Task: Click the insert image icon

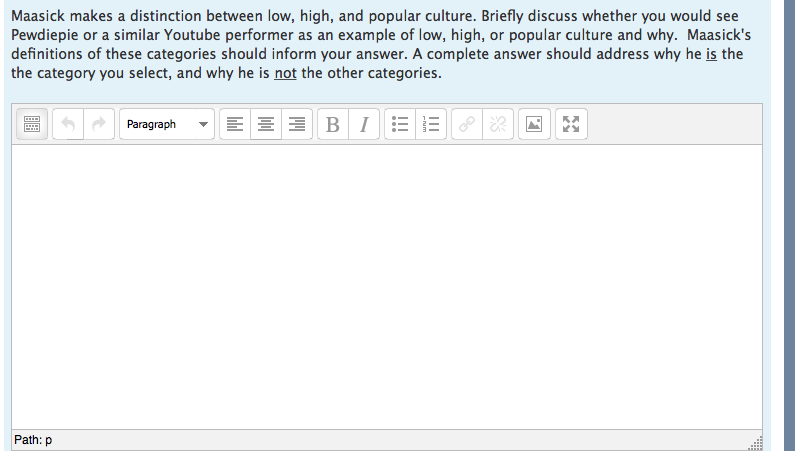Action: 534,124
